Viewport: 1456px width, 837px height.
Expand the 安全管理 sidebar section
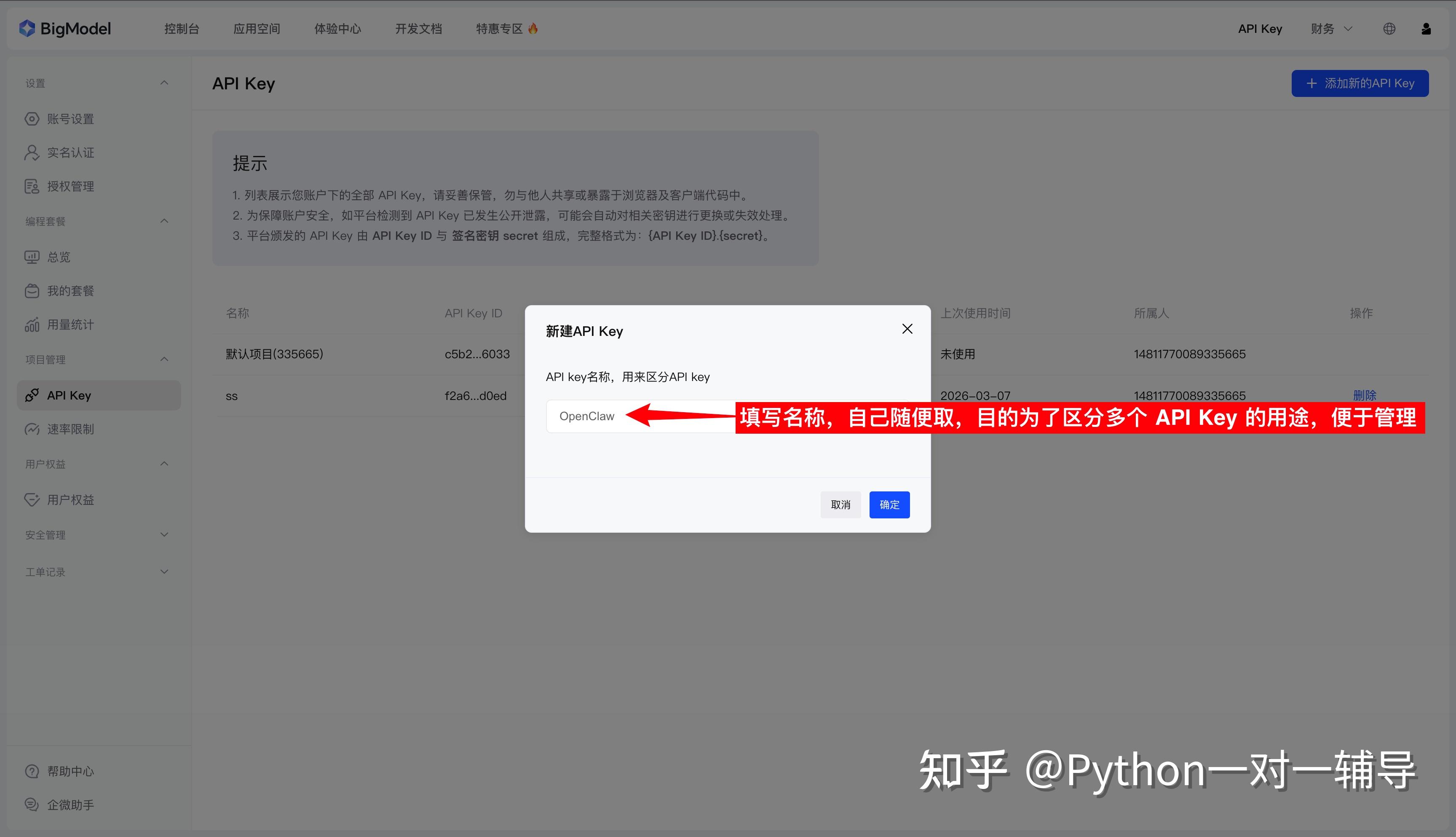pyautogui.click(x=164, y=535)
